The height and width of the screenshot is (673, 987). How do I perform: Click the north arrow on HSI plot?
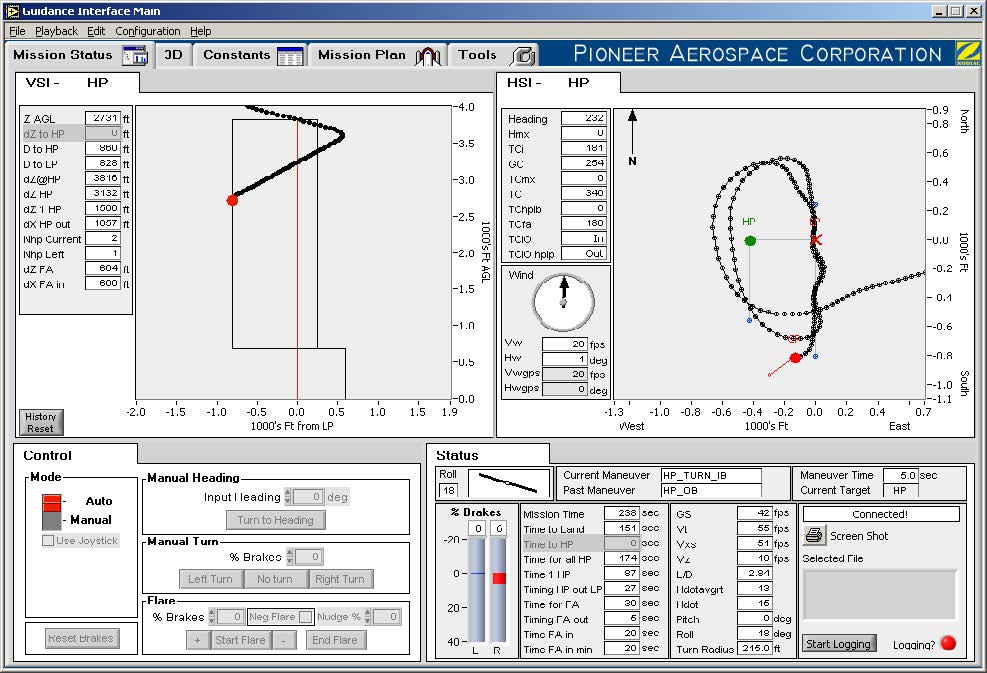point(632,130)
